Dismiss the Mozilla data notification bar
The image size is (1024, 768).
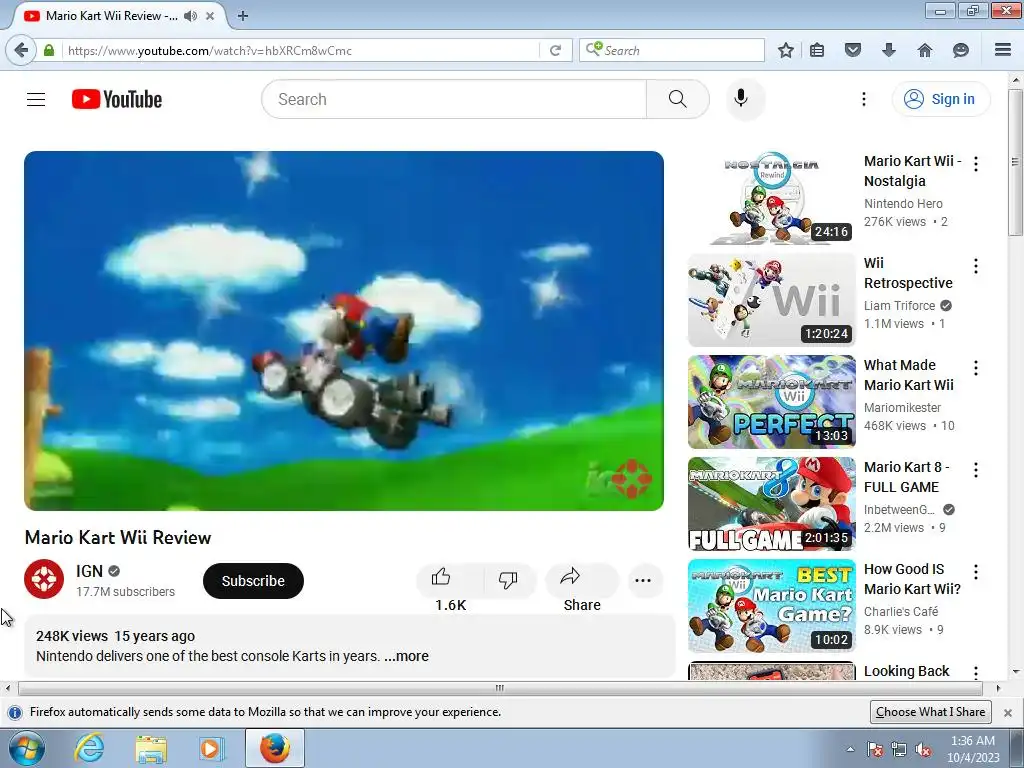click(1008, 712)
